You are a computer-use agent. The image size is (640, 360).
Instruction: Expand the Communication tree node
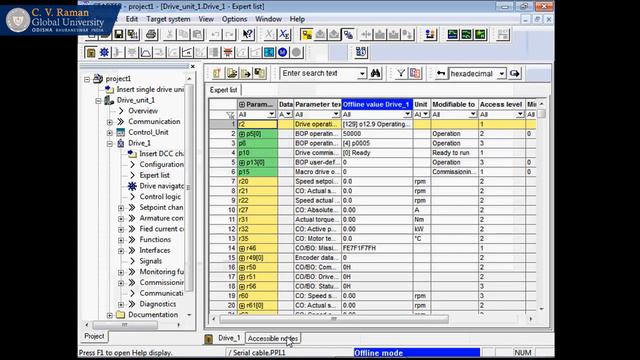(109, 122)
